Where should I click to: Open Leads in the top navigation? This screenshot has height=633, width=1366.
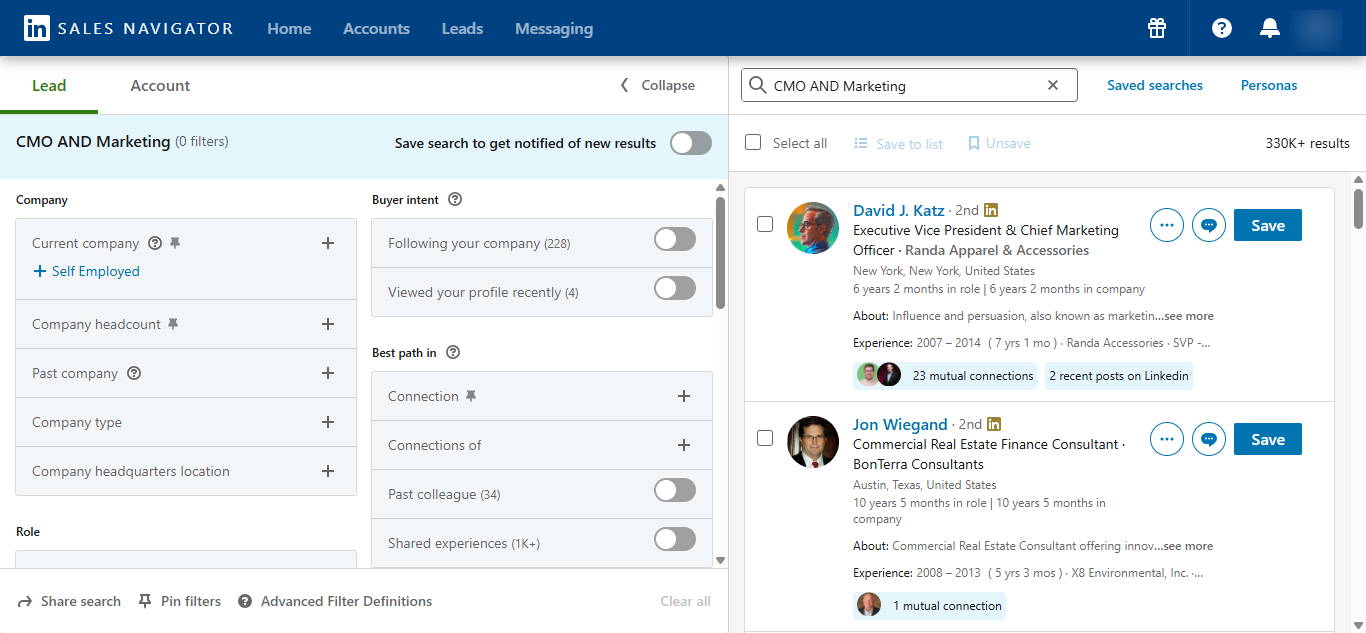click(462, 29)
